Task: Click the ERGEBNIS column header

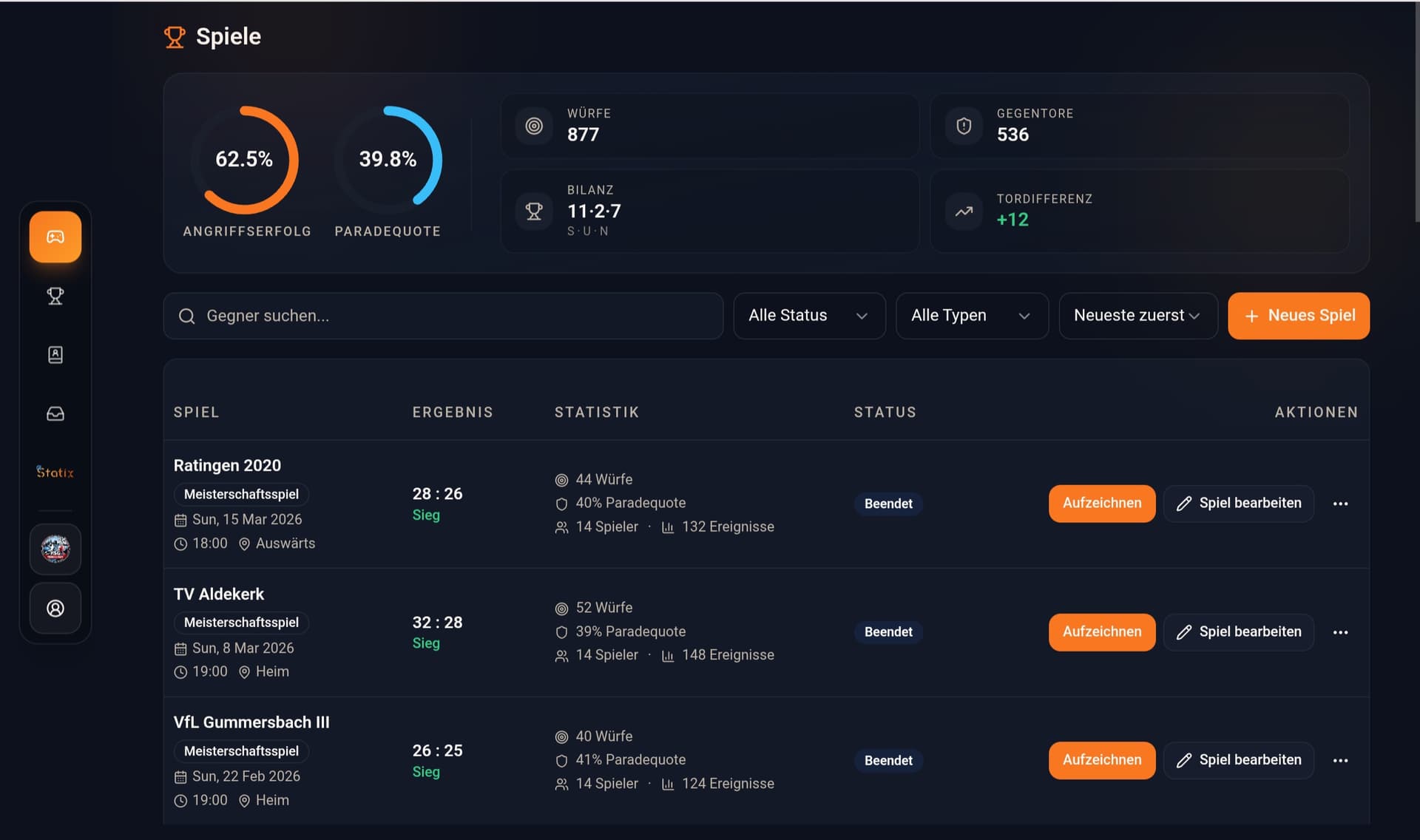Action: [x=453, y=413]
